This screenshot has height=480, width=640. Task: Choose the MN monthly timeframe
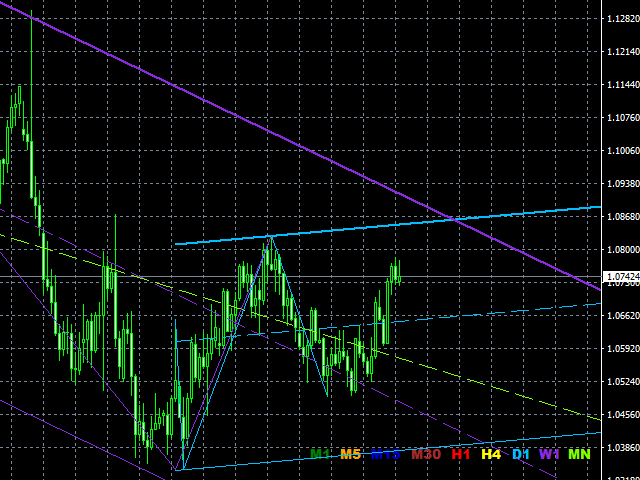[x=579, y=454]
